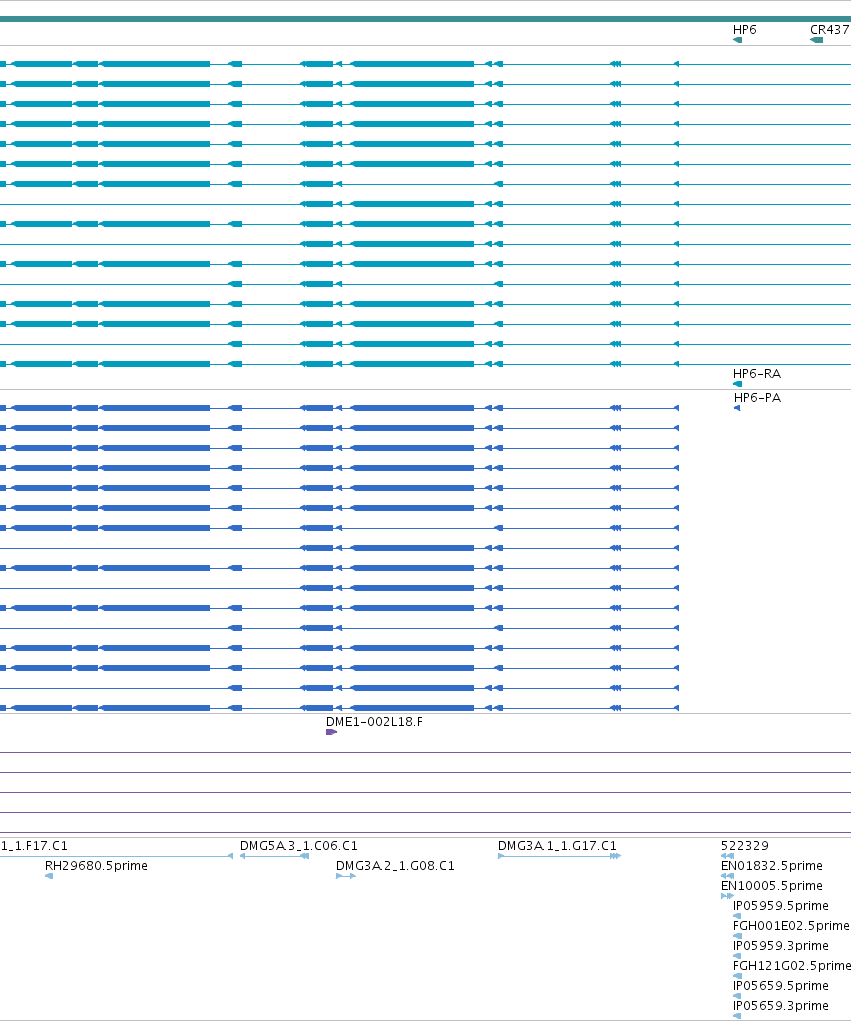
Task: Click the DMG5A3_1.C06.C1 feature span
Action: 274,856
